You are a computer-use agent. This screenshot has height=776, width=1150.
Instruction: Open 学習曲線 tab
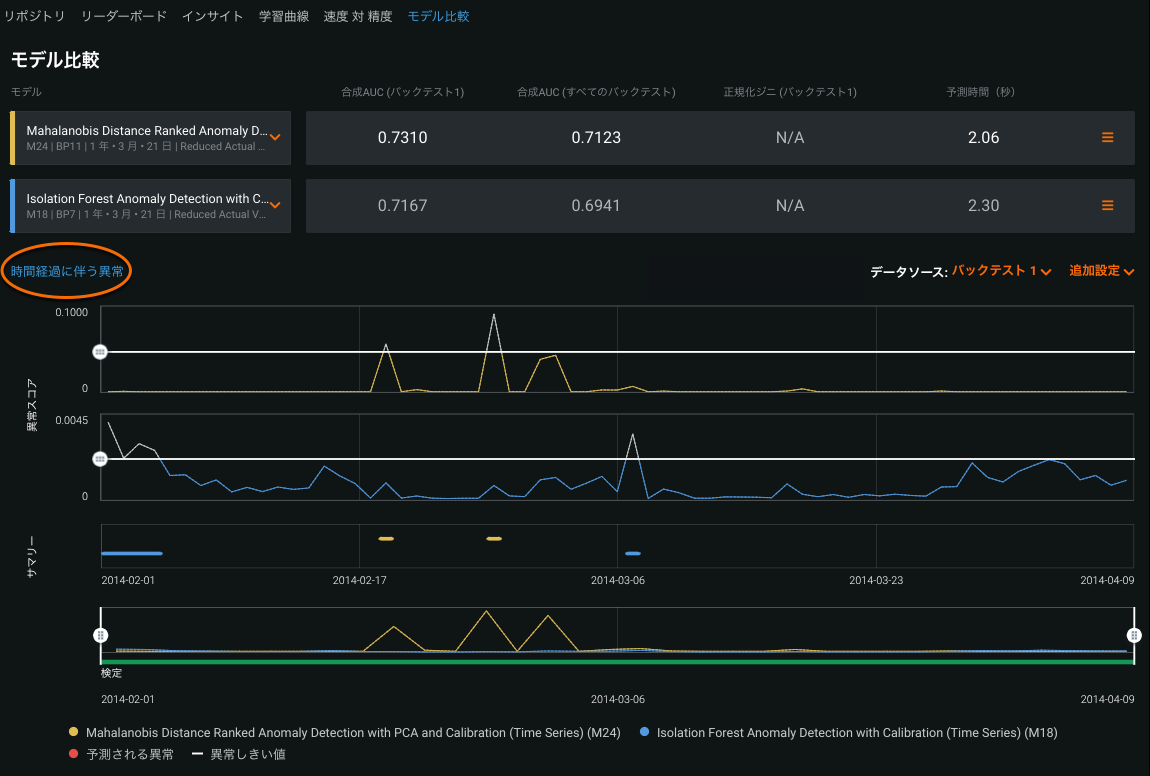283,17
